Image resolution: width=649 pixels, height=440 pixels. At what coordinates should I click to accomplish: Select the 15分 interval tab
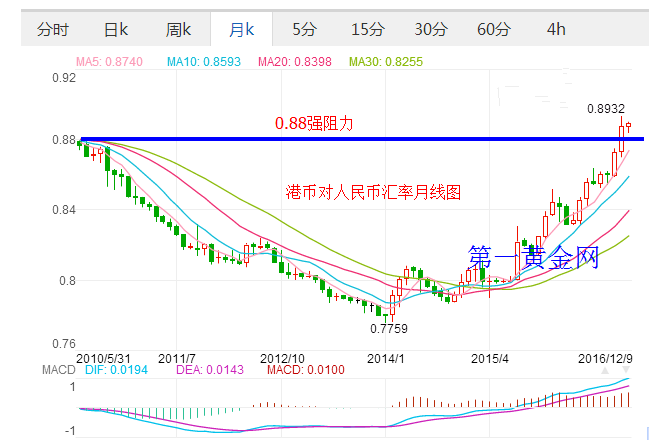coord(367,29)
